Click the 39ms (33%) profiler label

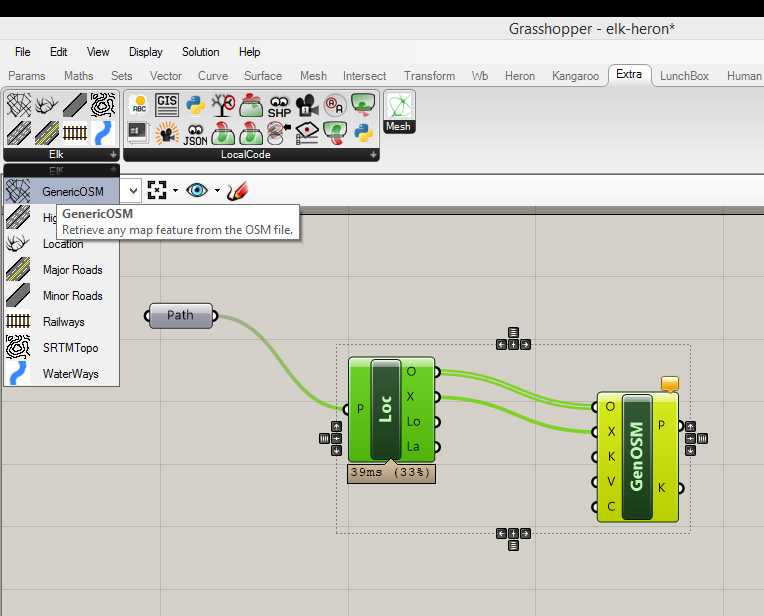391,473
